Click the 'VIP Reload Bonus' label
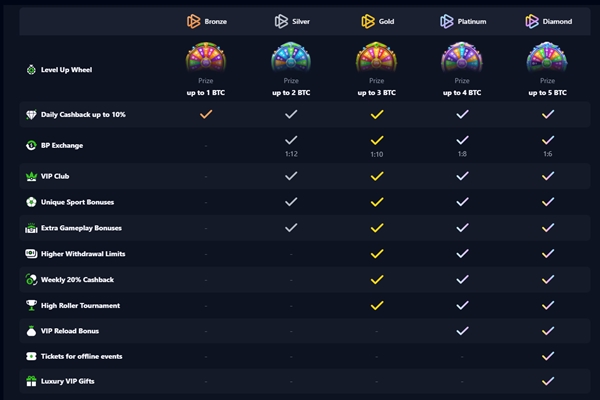Screen dimensions: 600x400 pos(70,331)
